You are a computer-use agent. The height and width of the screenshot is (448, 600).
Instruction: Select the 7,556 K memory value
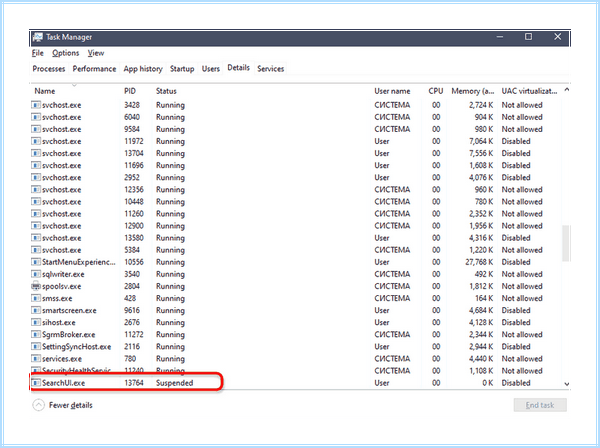pyautogui.click(x=481, y=153)
